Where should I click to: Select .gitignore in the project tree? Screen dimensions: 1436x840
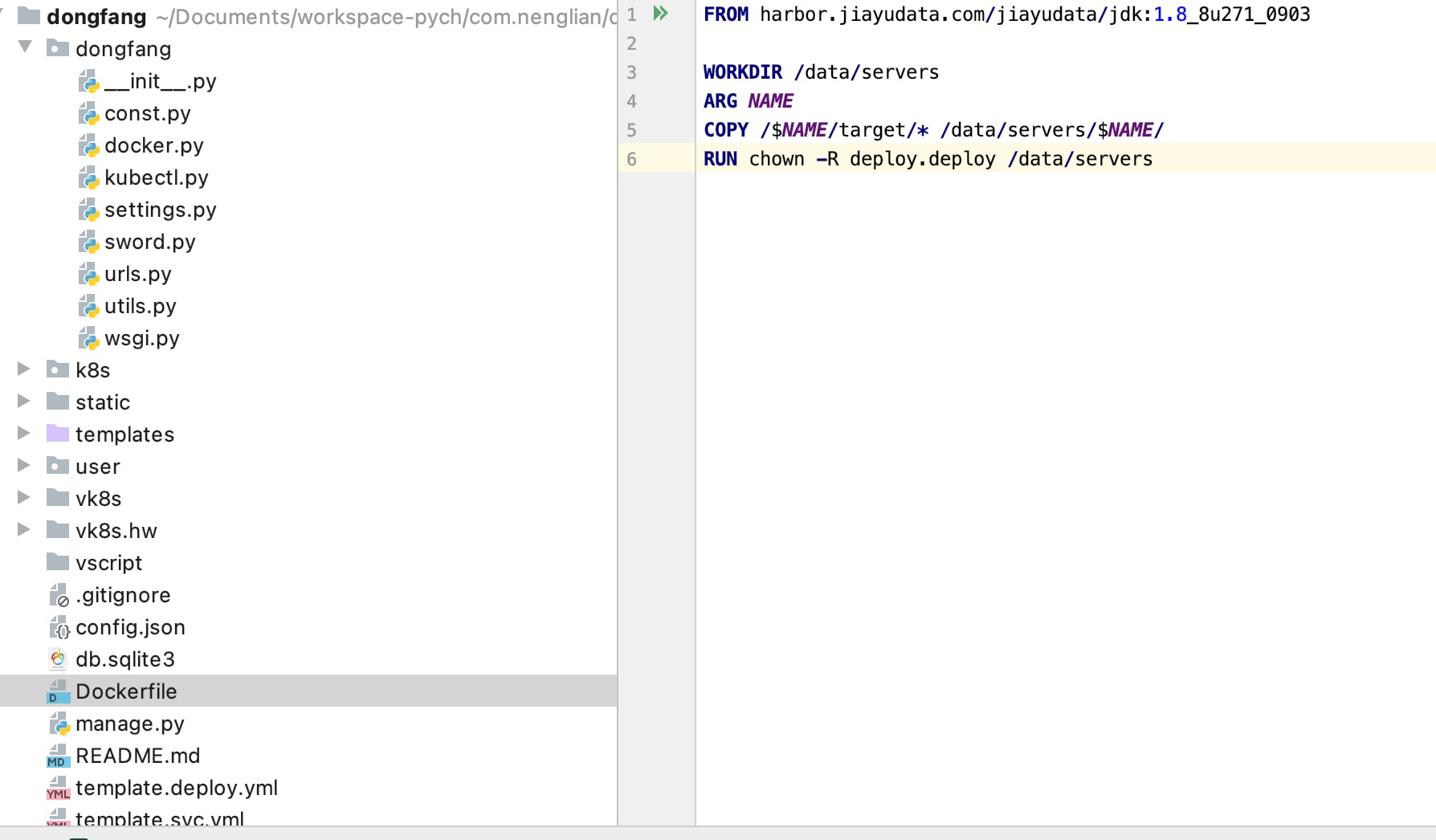(x=308, y=595)
